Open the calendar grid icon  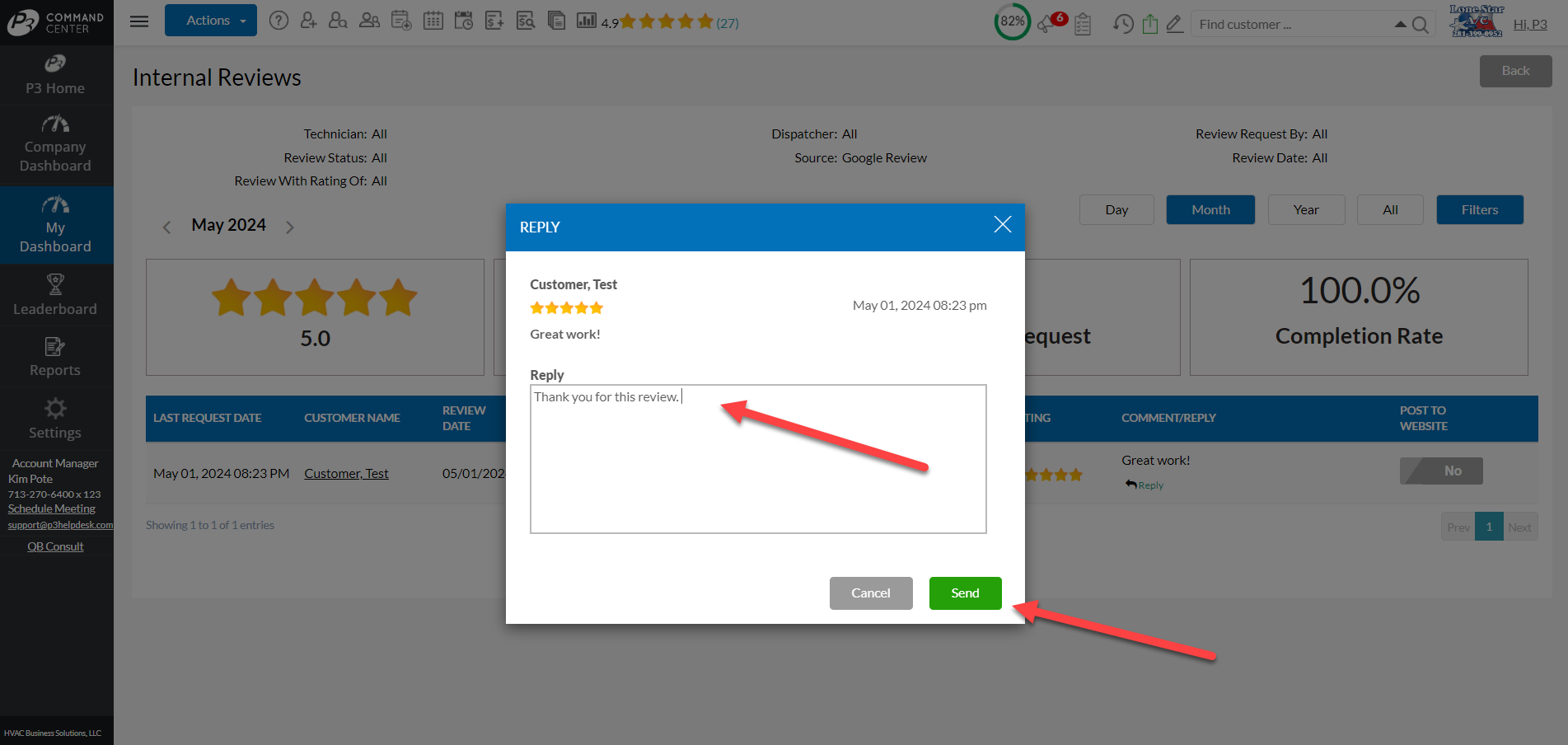point(433,21)
